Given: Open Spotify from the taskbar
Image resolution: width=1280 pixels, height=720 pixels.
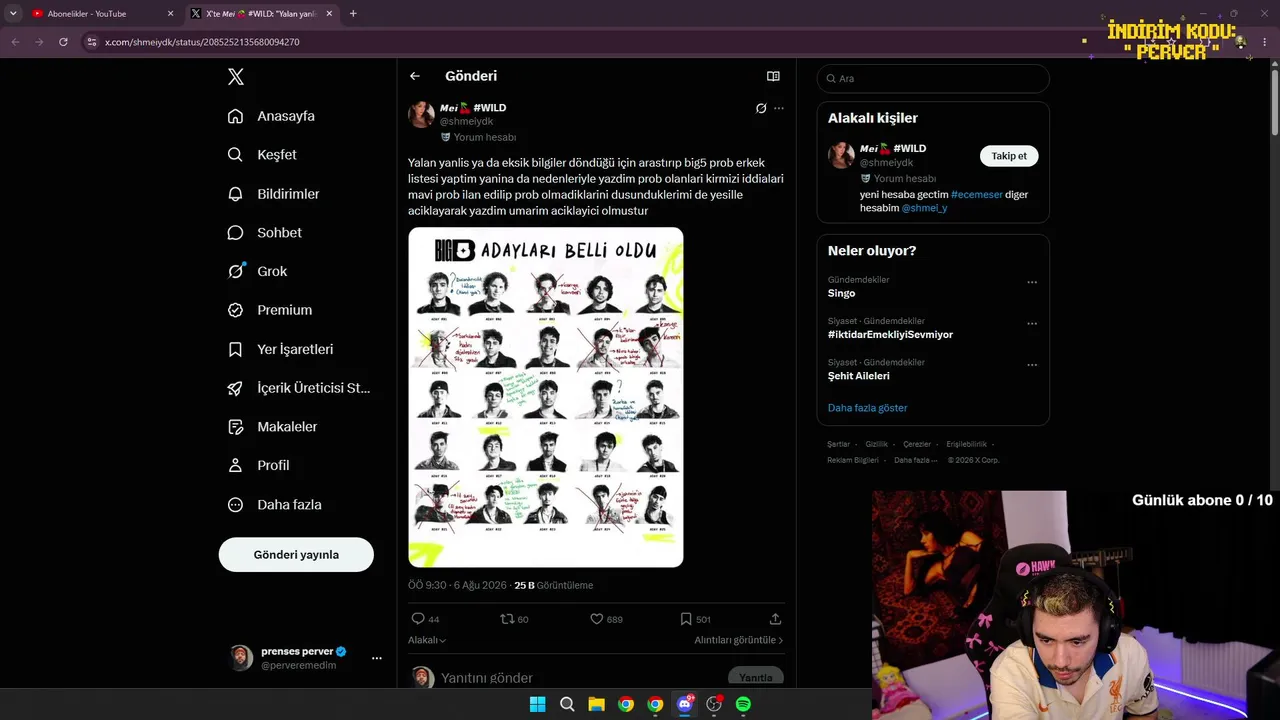Looking at the screenshot, I should point(743,704).
